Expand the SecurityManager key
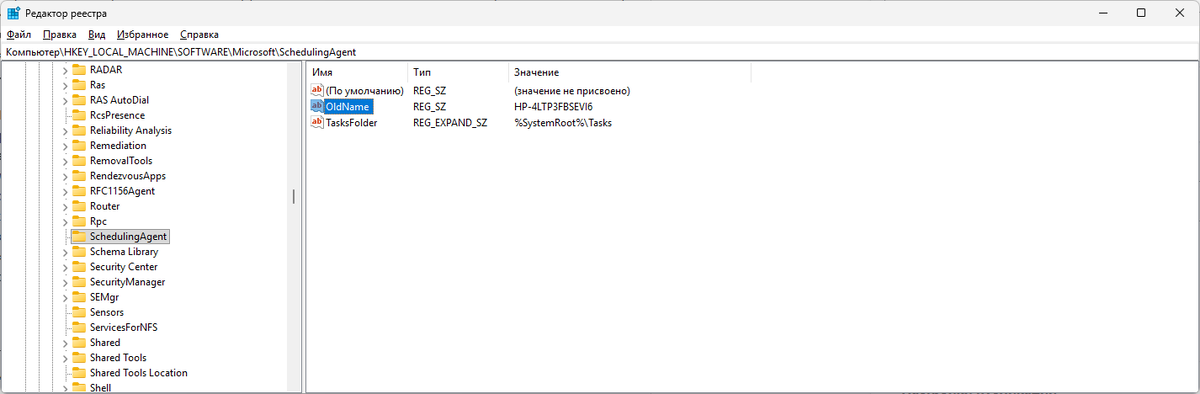The width and height of the screenshot is (1200, 394). coord(65,282)
